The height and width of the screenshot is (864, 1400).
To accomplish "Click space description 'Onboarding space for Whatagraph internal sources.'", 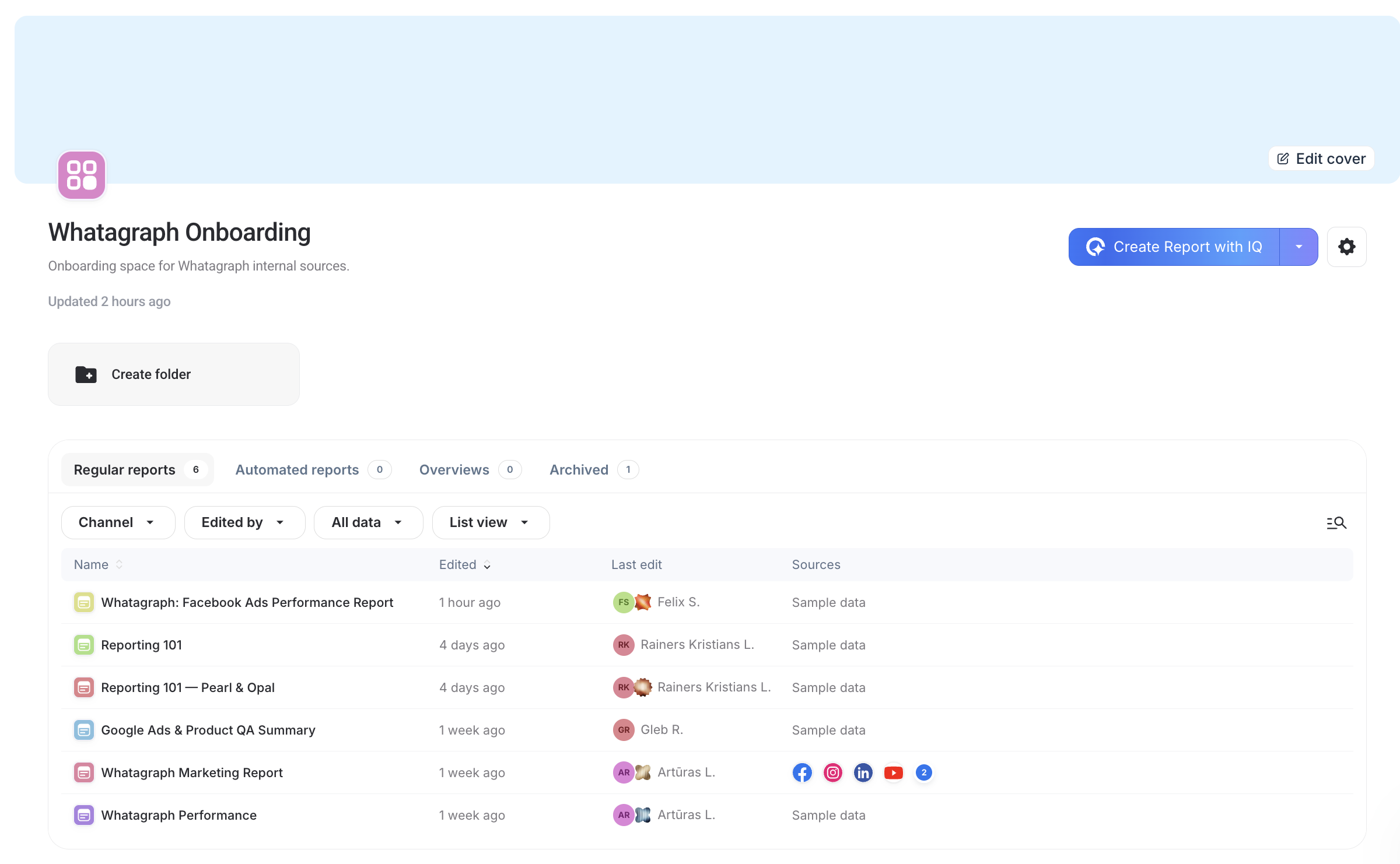I will (x=199, y=266).
